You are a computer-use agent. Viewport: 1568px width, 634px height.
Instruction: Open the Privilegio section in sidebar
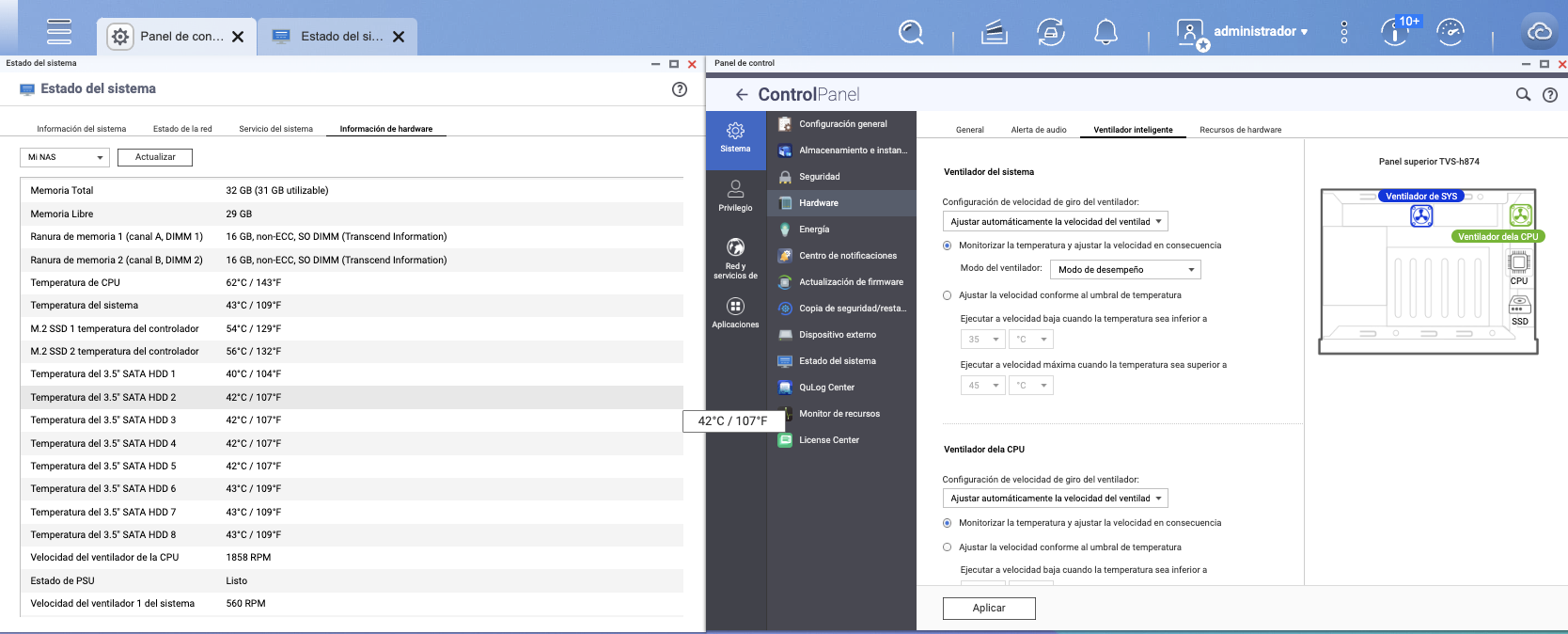735,195
